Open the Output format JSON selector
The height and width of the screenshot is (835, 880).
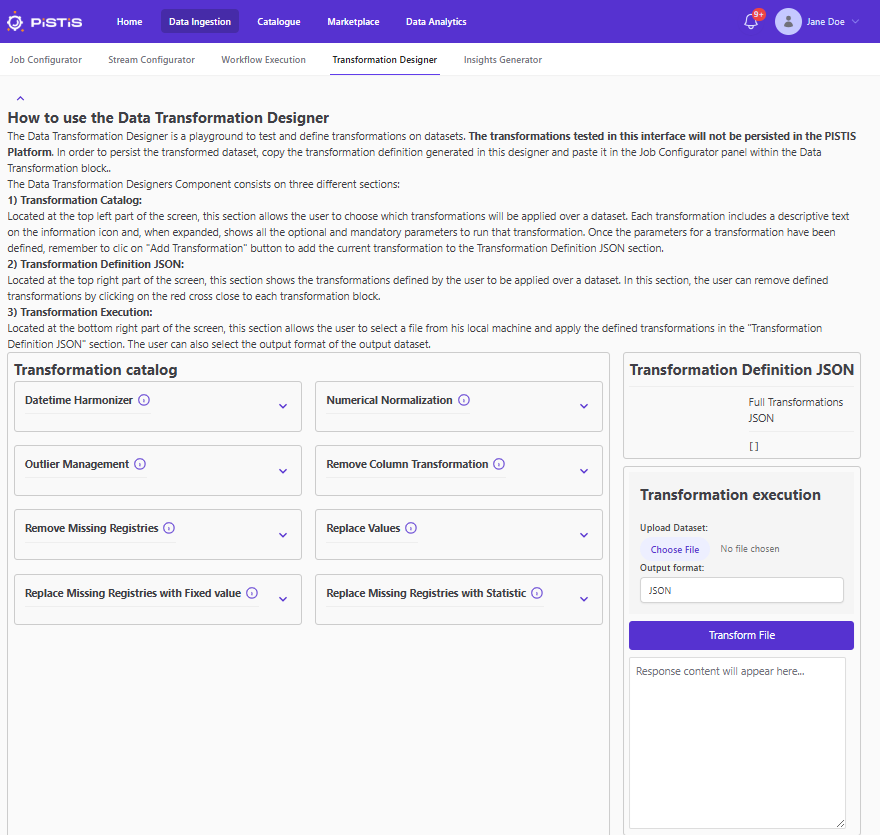(x=741, y=590)
